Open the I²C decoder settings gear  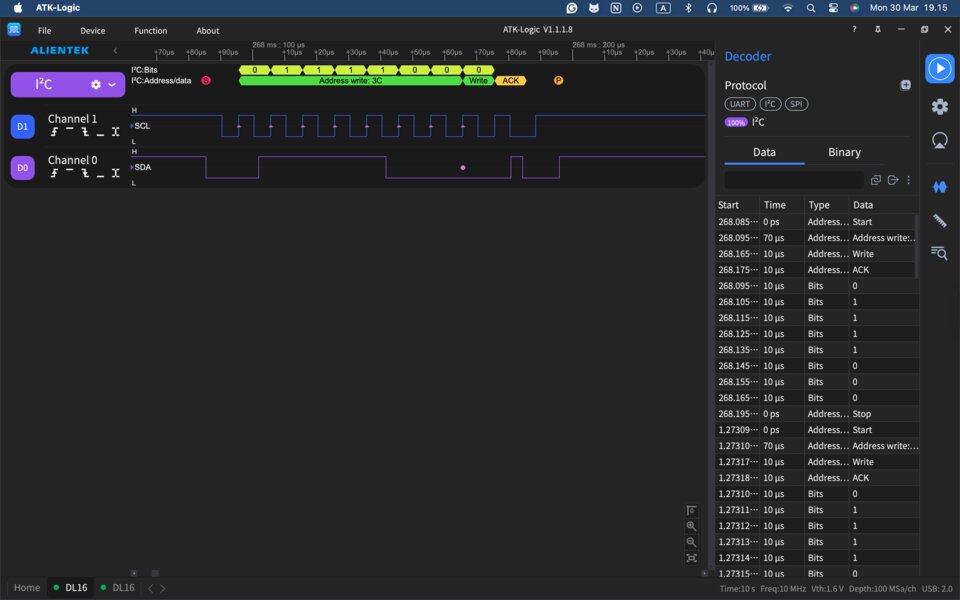96,85
